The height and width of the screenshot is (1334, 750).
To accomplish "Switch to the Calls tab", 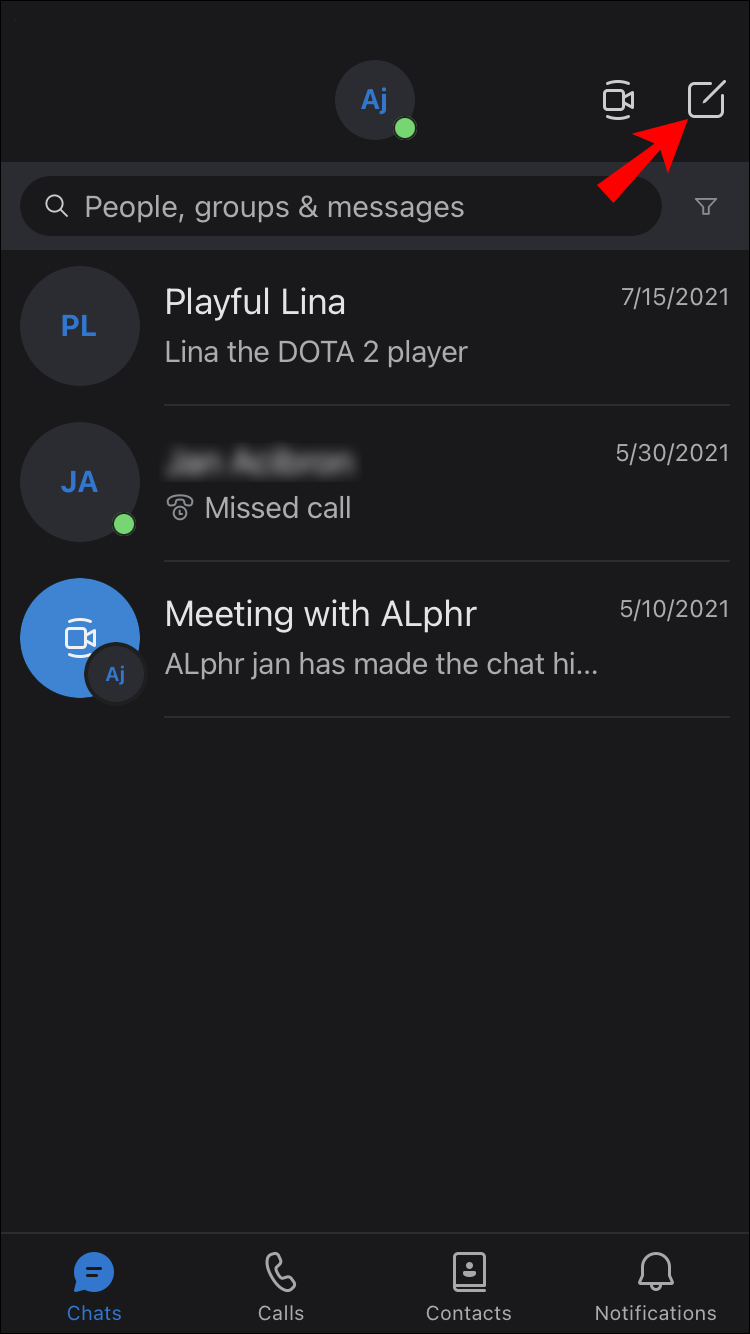I will point(281,1288).
